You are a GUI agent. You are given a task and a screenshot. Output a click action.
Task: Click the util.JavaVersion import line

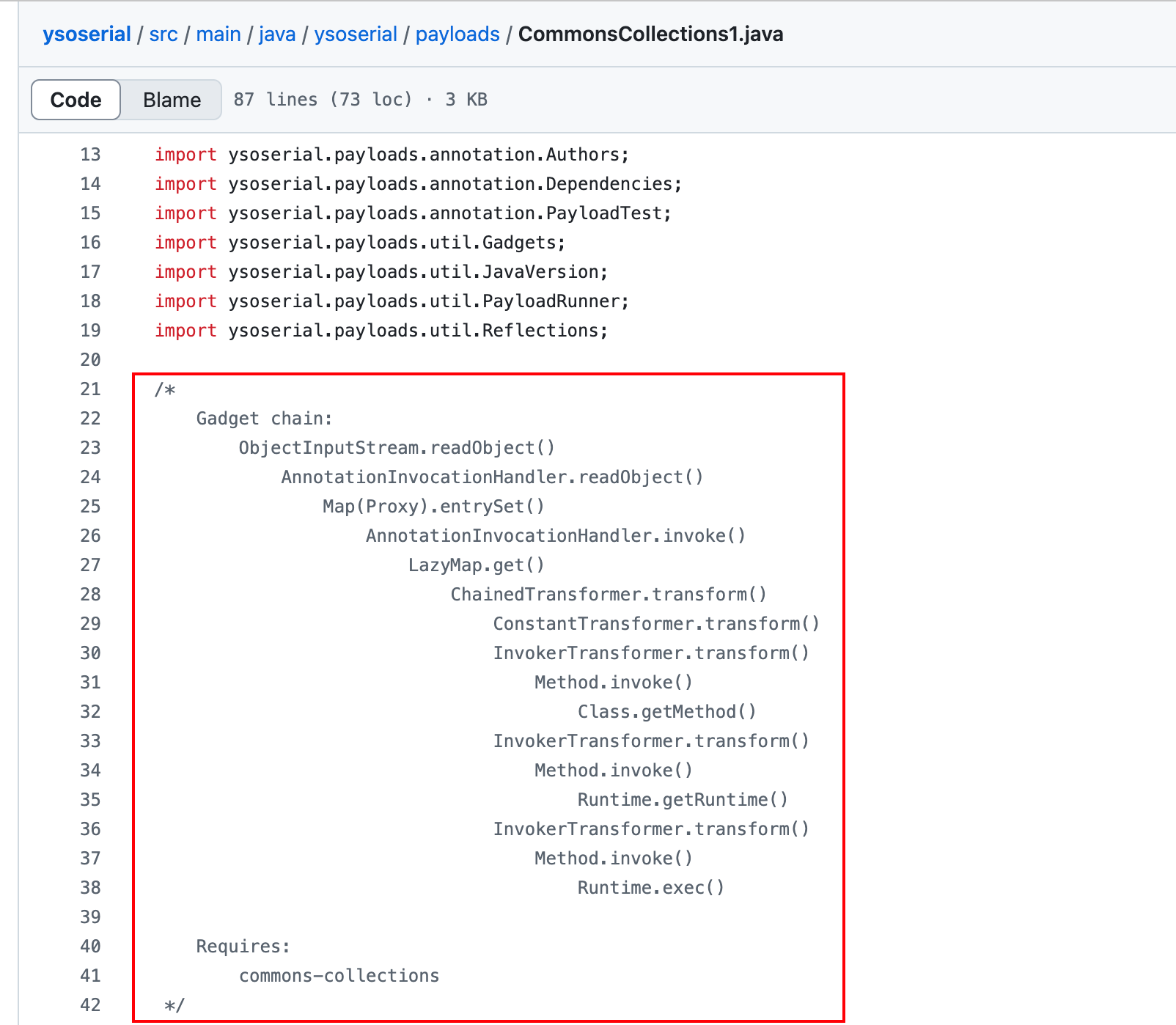click(381, 272)
